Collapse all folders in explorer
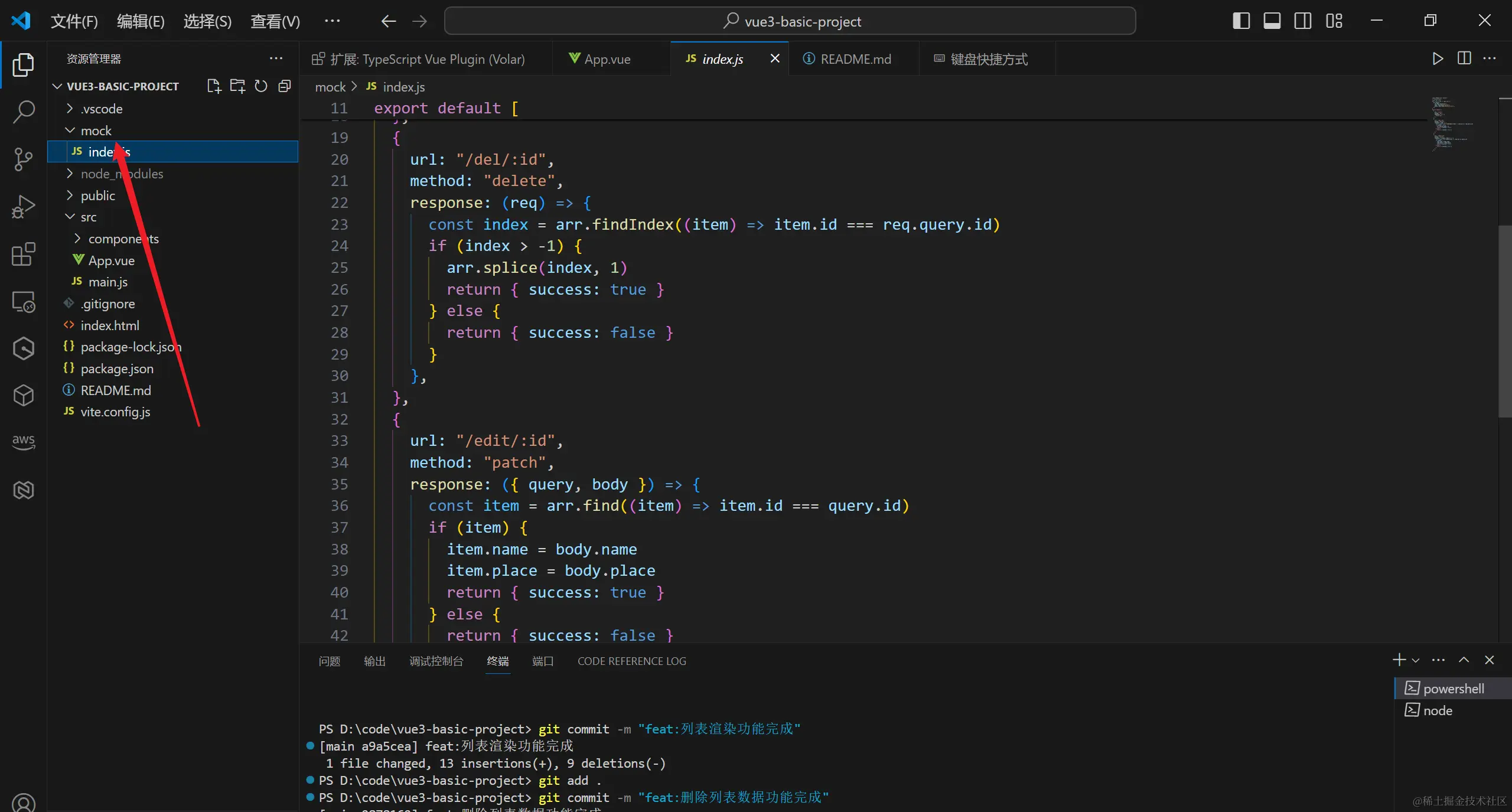The height and width of the screenshot is (812, 1512). tap(285, 86)
